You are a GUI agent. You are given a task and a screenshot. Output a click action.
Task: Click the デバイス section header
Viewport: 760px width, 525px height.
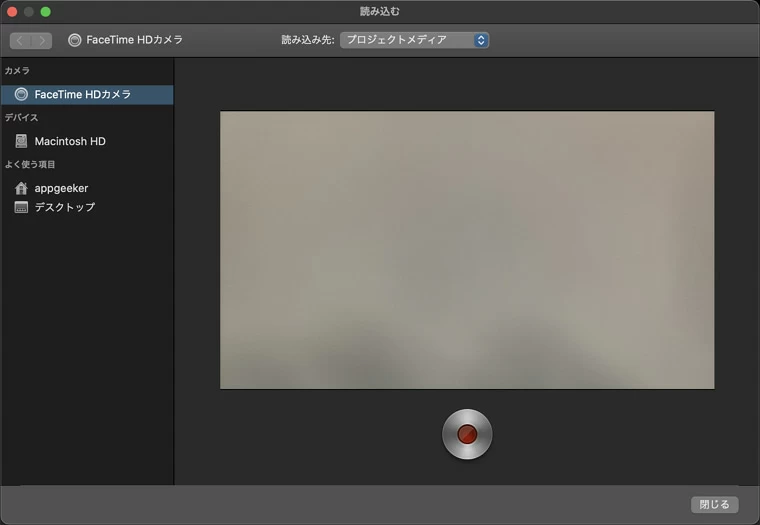21,118
